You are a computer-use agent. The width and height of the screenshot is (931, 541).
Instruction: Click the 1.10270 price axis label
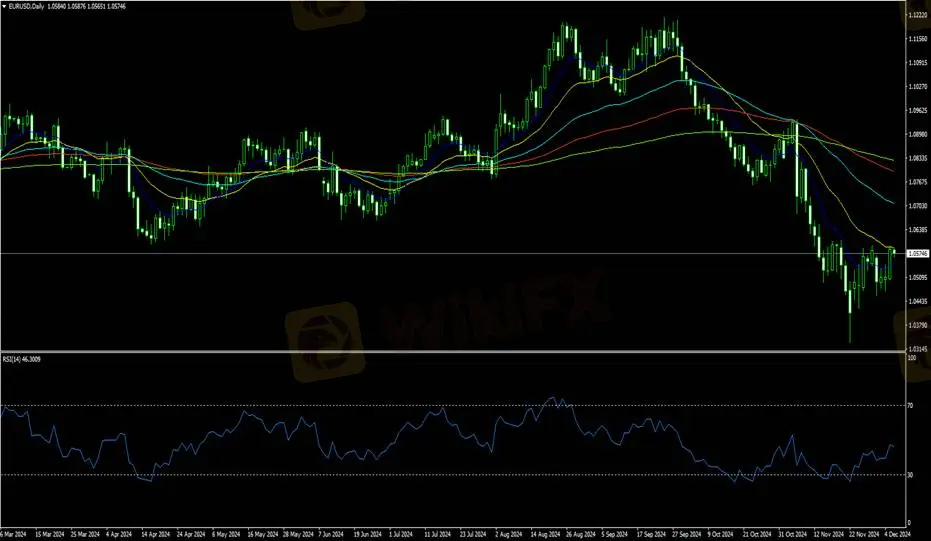918,87
